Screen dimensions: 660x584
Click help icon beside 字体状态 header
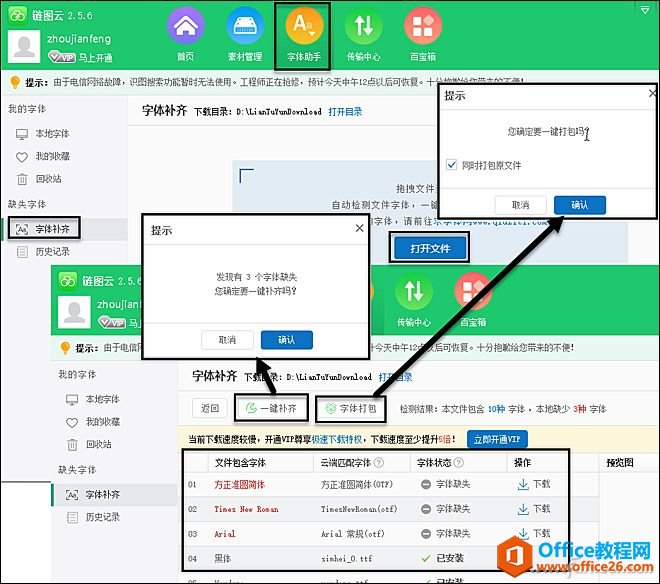[x=459, y=463]
